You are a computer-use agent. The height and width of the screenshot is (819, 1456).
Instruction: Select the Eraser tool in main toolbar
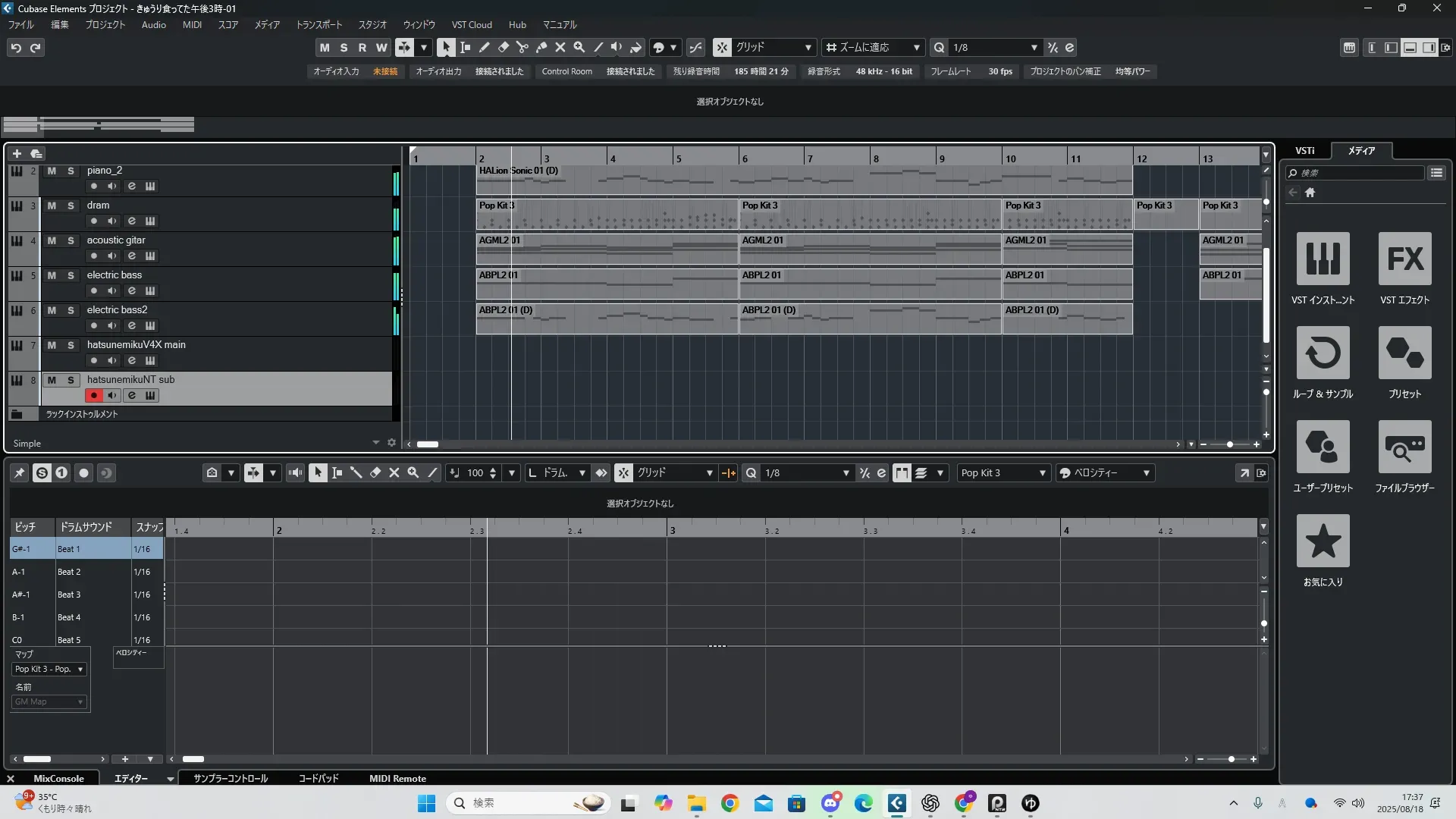pos(504,47)
